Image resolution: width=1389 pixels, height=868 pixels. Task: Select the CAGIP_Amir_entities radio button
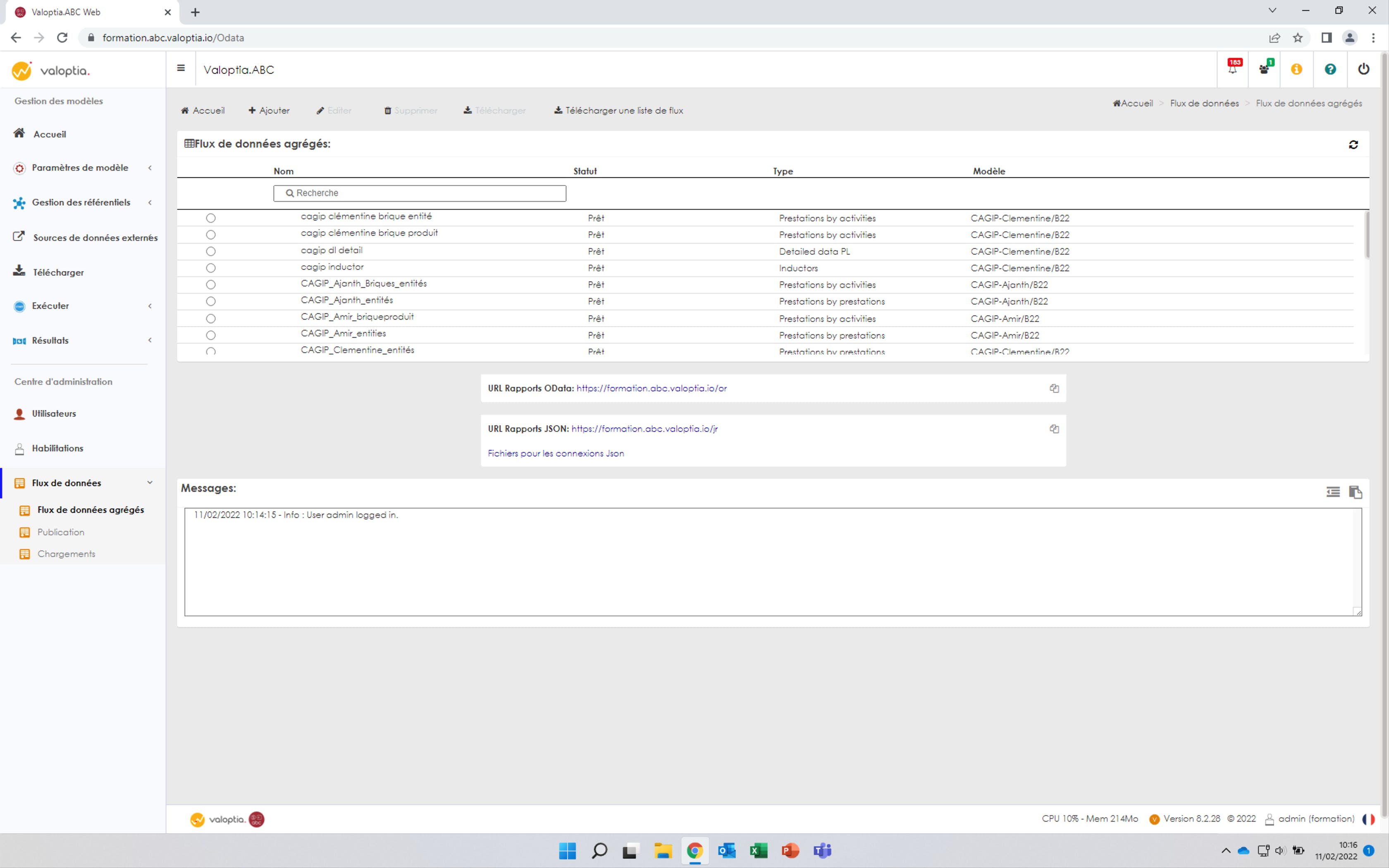click(211, 335)
